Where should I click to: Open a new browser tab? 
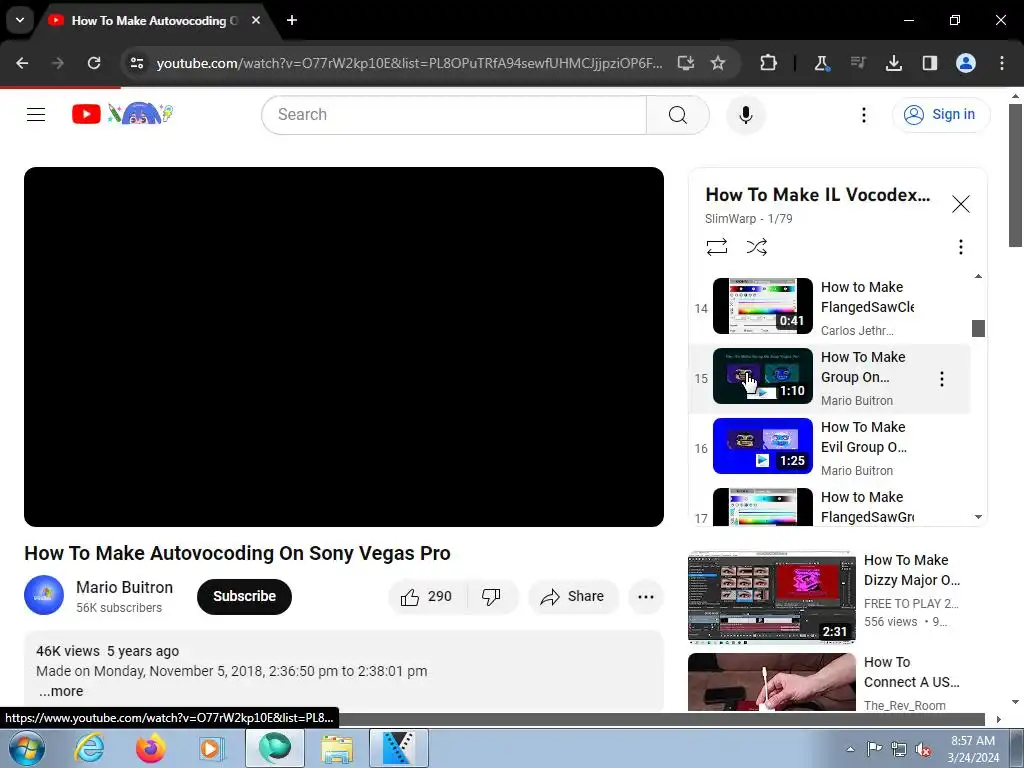click(x=292, y=20)
